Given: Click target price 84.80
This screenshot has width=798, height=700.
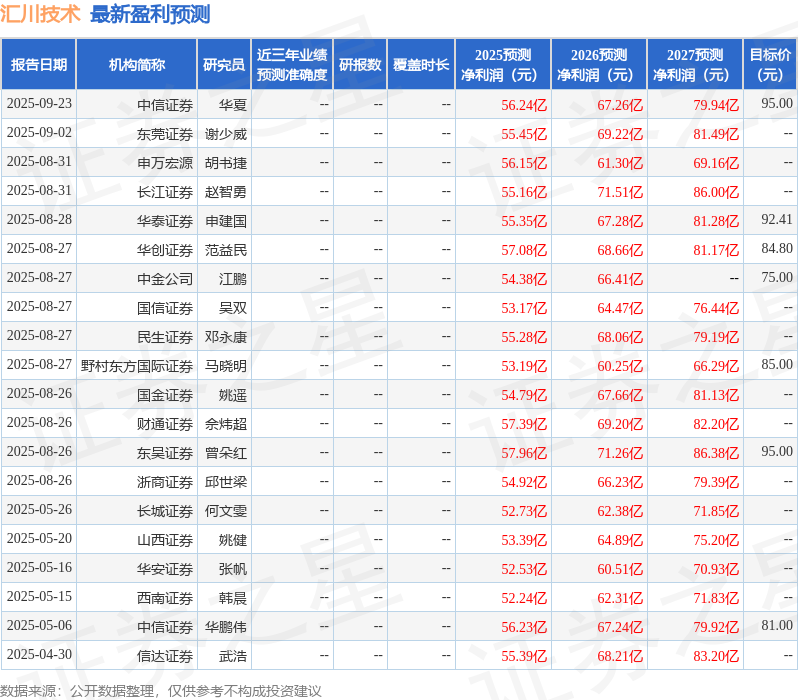Looking at the screenshot, I should click(777, 248).
